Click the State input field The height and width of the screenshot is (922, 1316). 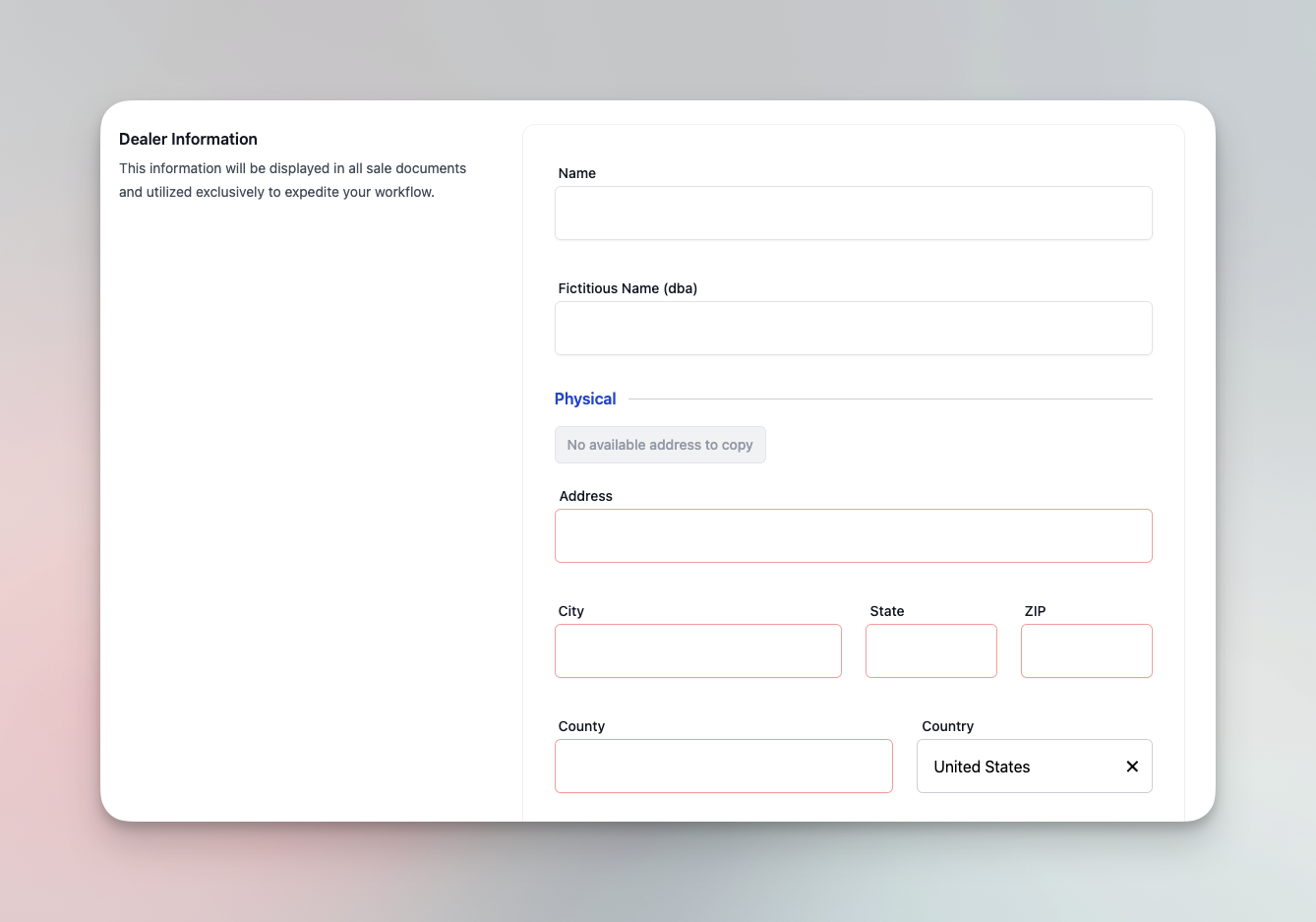click(930, 650)
